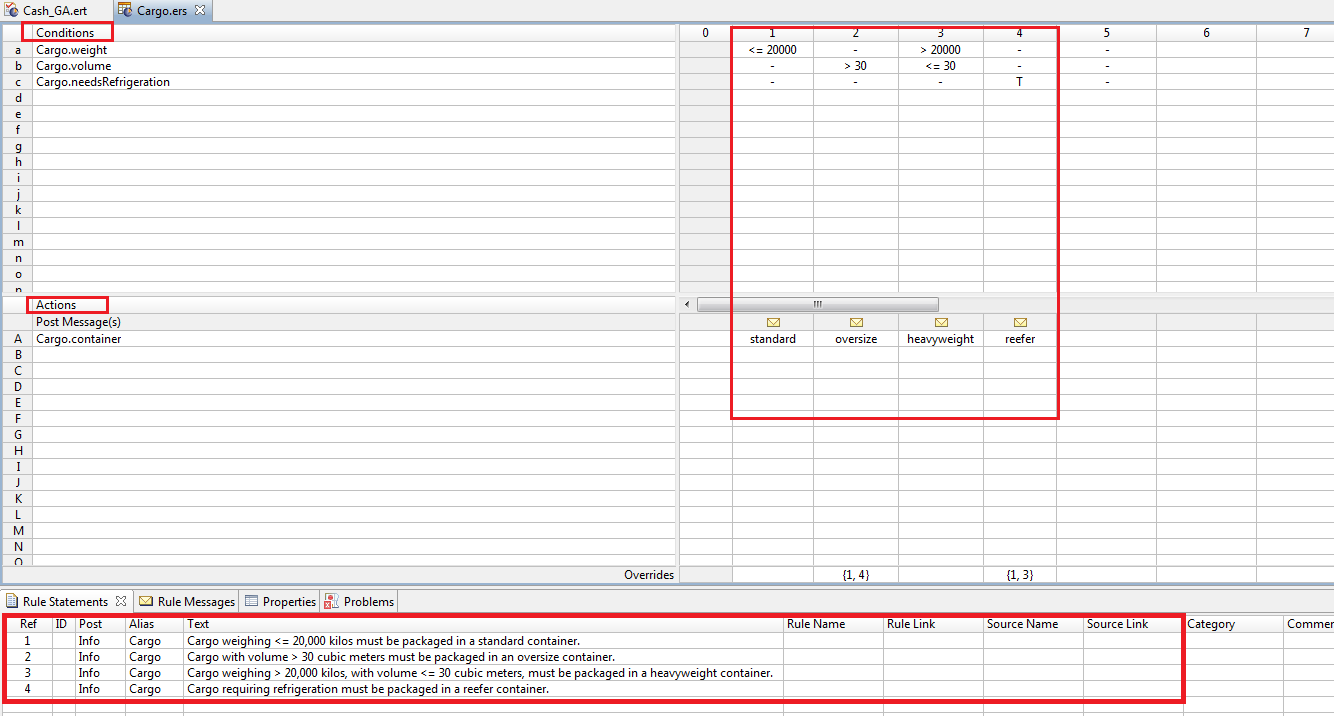Show the Properties tab

click(x=280, y=601)
